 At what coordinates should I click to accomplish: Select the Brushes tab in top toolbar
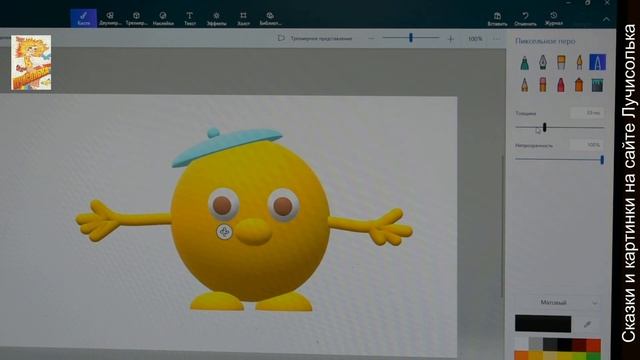click(x=84, y=18)
